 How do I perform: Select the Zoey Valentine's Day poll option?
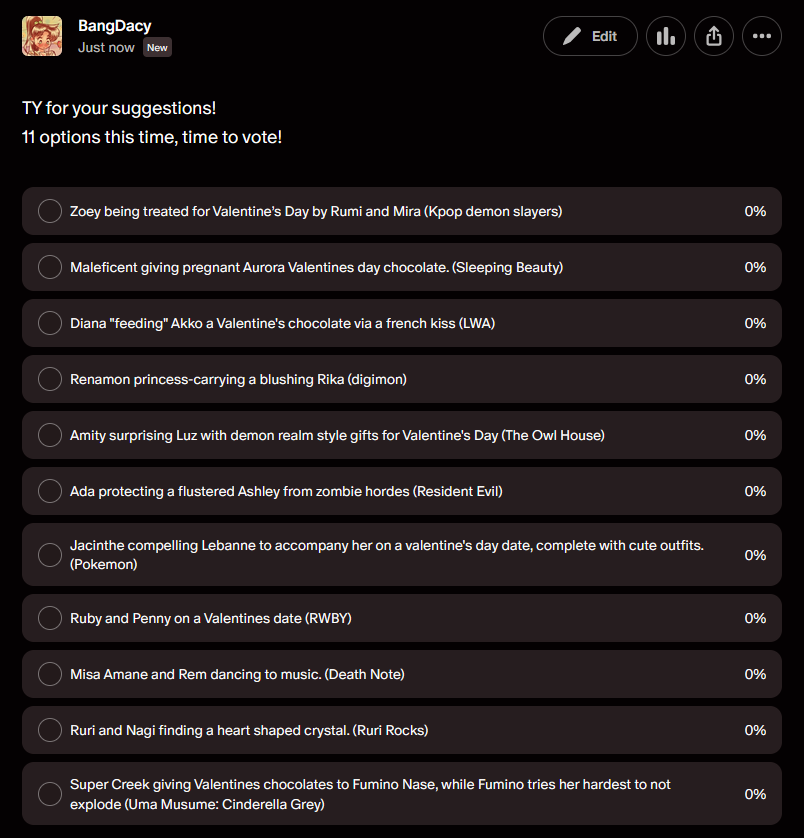50,211
